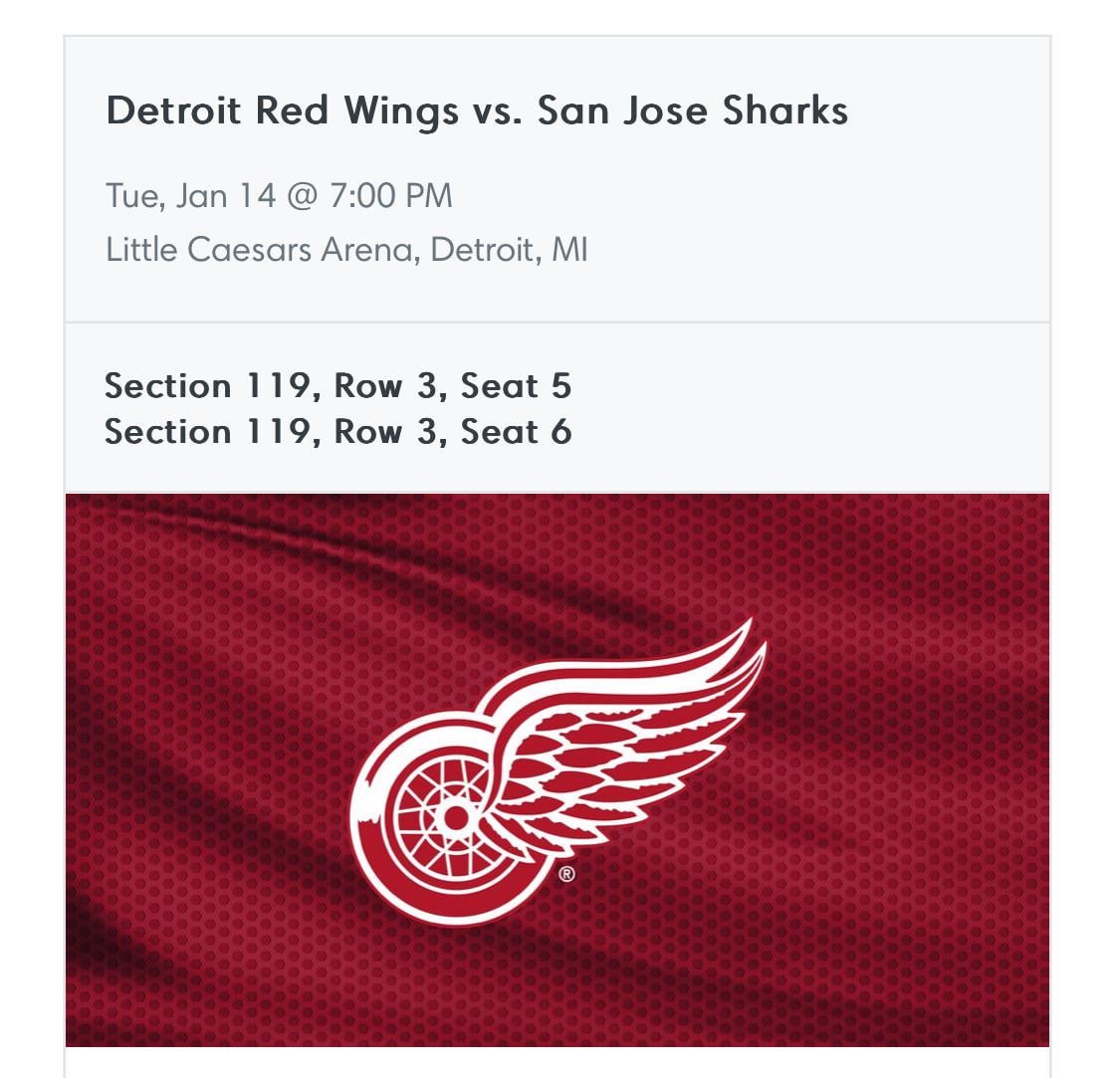Click "Section 119" in the first ticket line
Viewport: 1120px width, 1078px height.
tap(207, 386)
